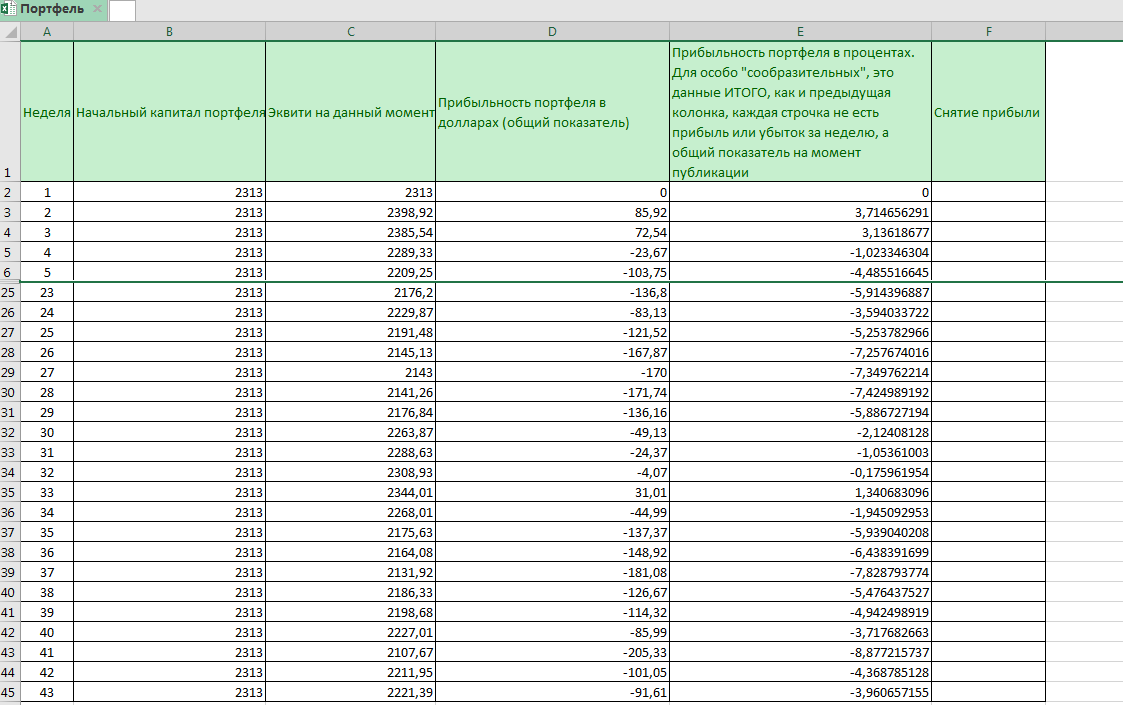Switch to the Портфель tab
Screen dimensions: 1123x705
point(54,9)
